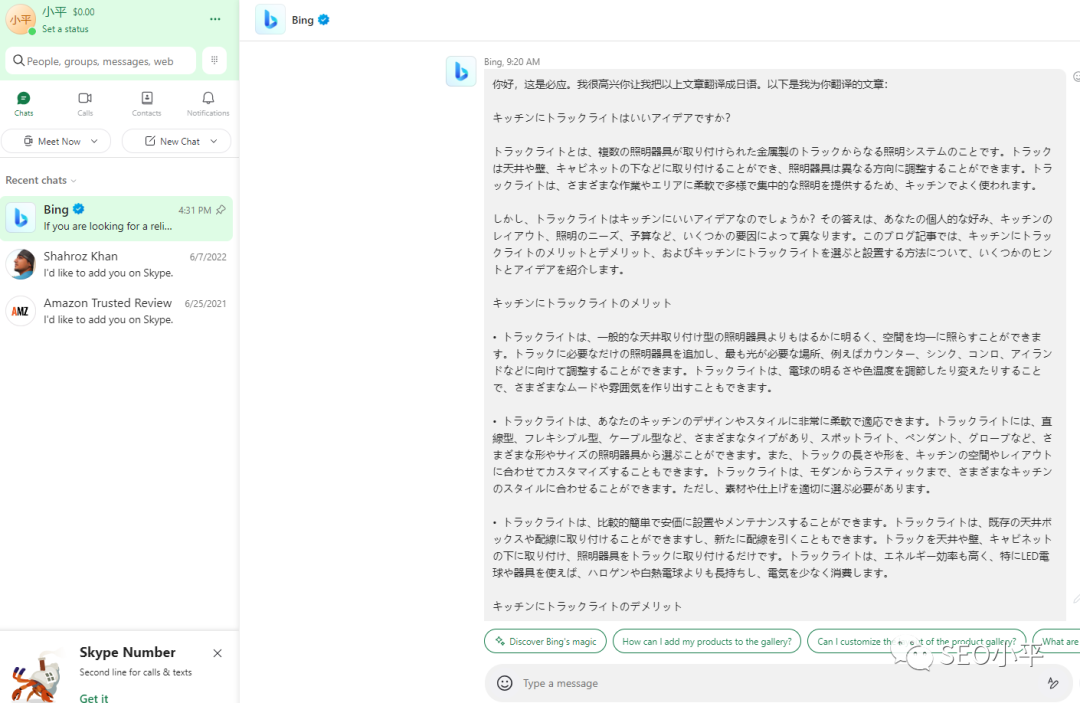Click the magic pen icon in message box
1080x703 pixels.
pos(1052,683)
